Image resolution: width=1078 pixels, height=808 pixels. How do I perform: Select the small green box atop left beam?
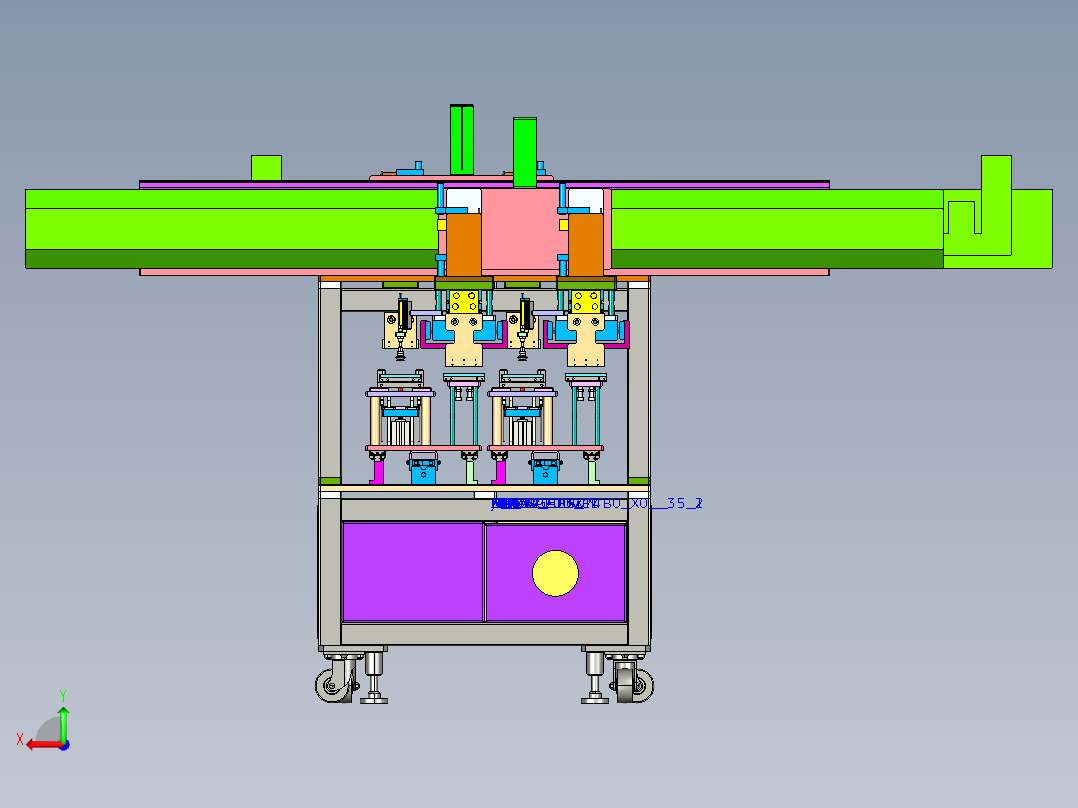(266, 168)
